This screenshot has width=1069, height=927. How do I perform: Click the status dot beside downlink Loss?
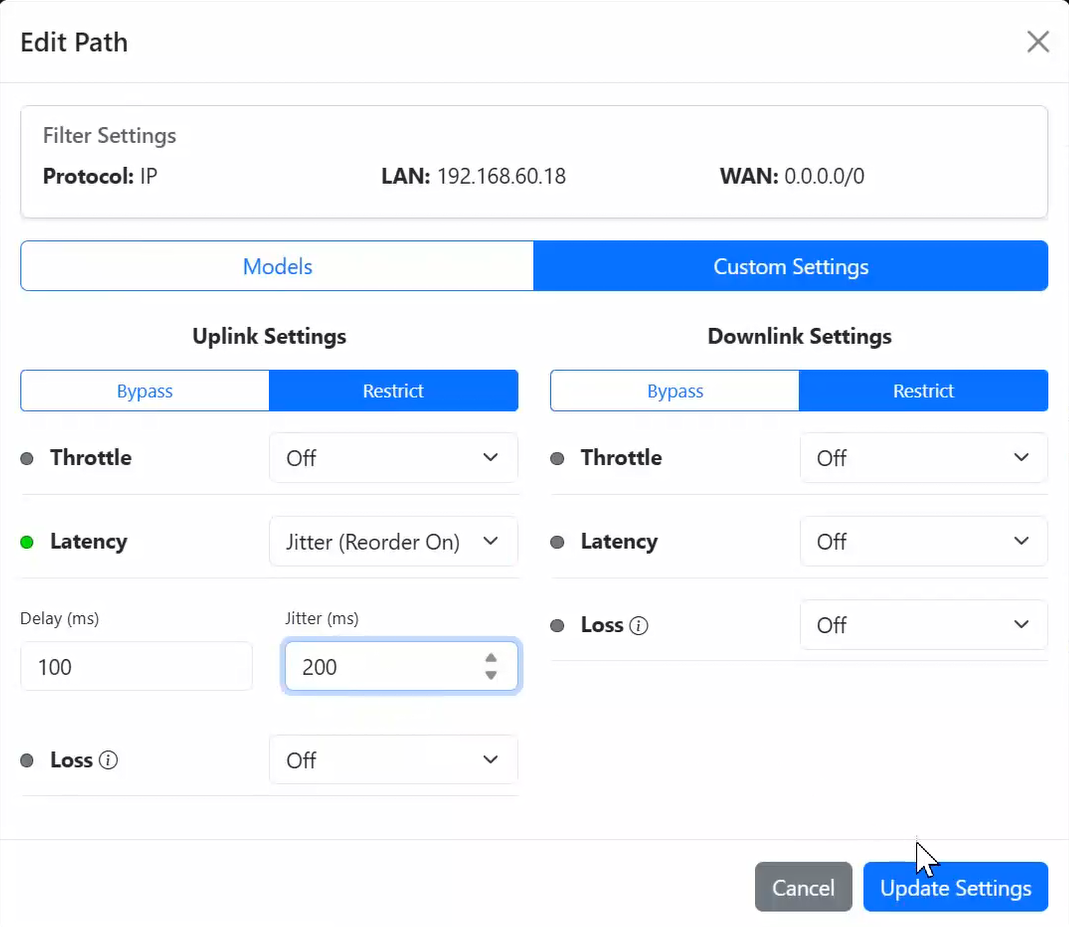point(557,625)
